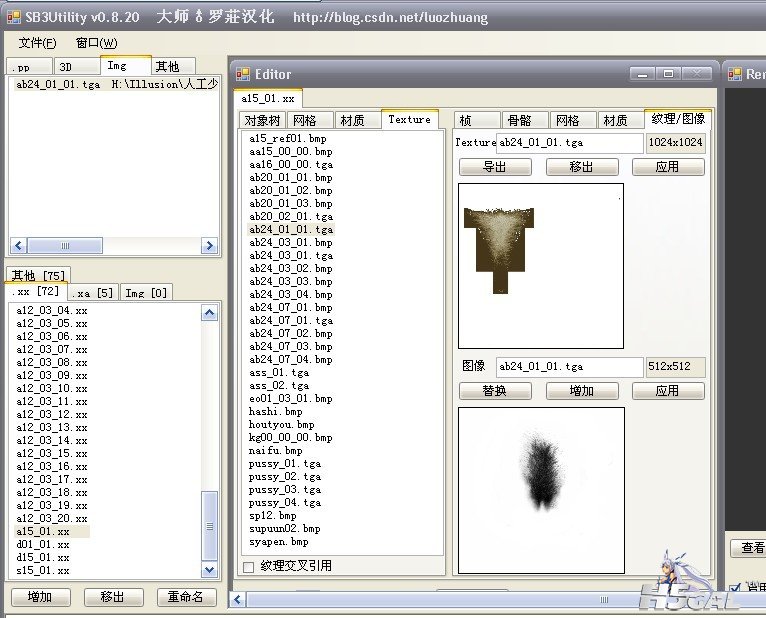
Task: Select texture a15_ref01.bmp
Action: (288, 138)
